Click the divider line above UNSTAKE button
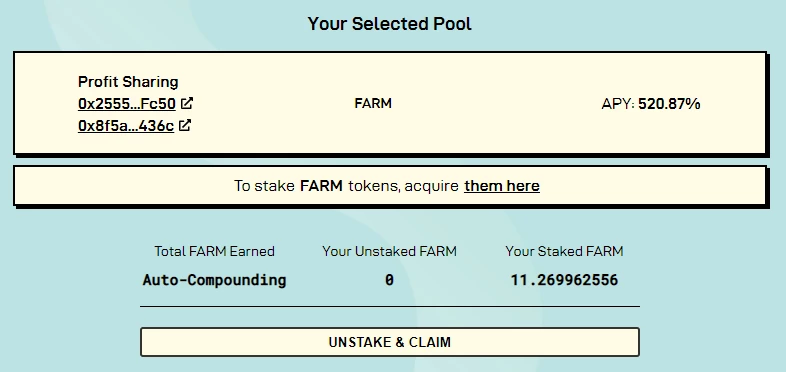The height and width of the screenshot is (372, 786). 389,306
